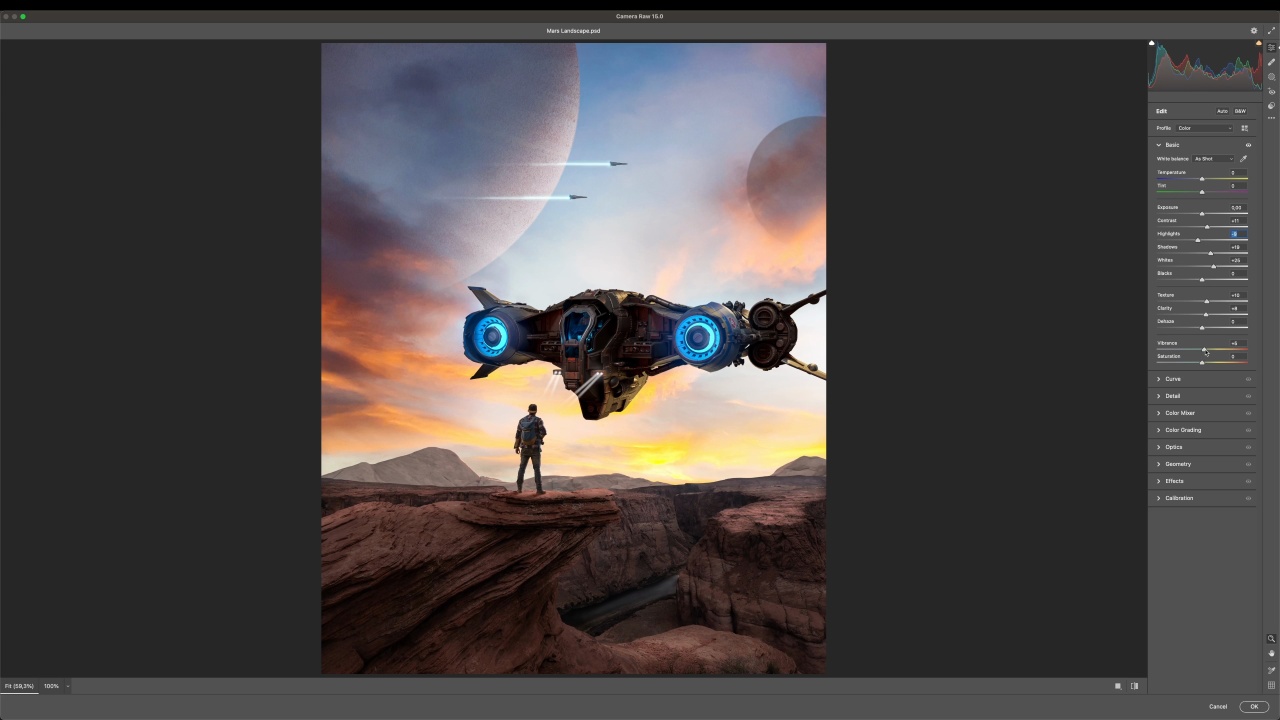Viewport: 1280px width, 720px height.
Task: Open Camera Raw preferences gear
Action: click(1254, 31)
